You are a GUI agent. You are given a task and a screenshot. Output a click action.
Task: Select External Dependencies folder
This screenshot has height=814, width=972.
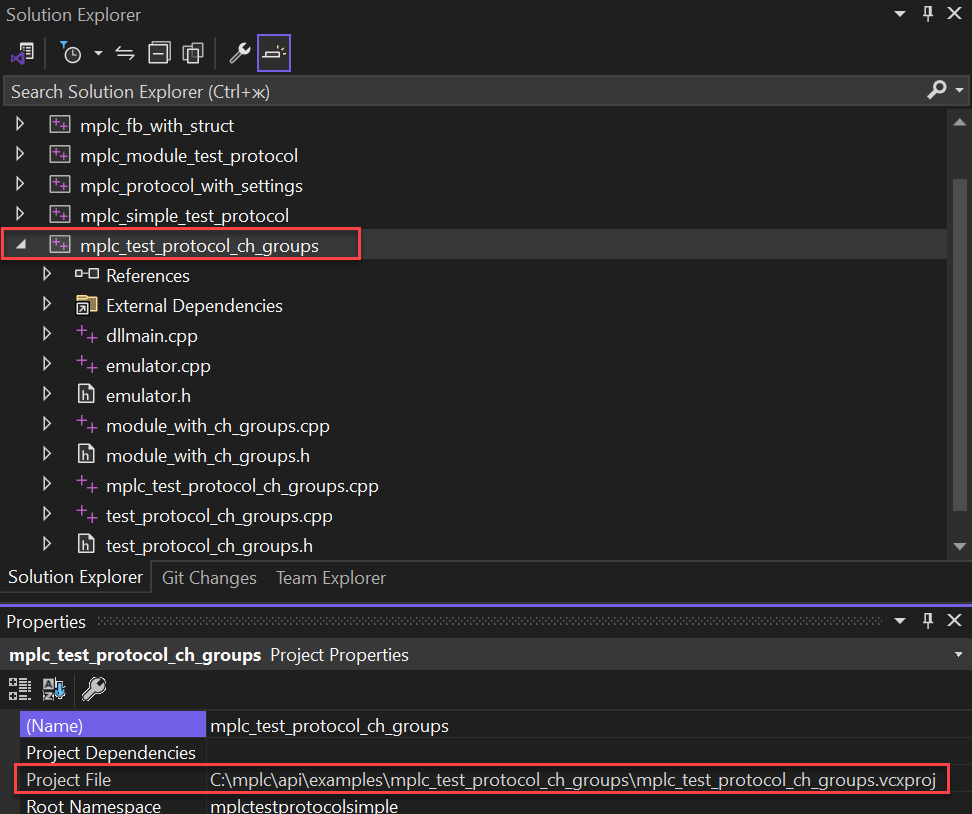[194, 306]
